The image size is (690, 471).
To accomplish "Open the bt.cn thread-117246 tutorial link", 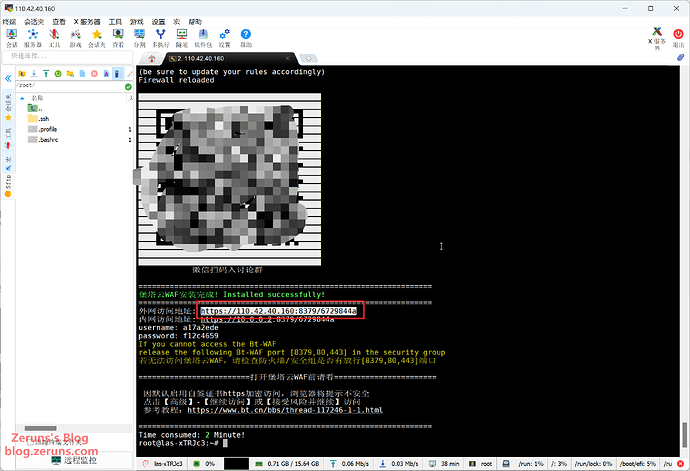I will pyautogui.click(x=285, y=410).
